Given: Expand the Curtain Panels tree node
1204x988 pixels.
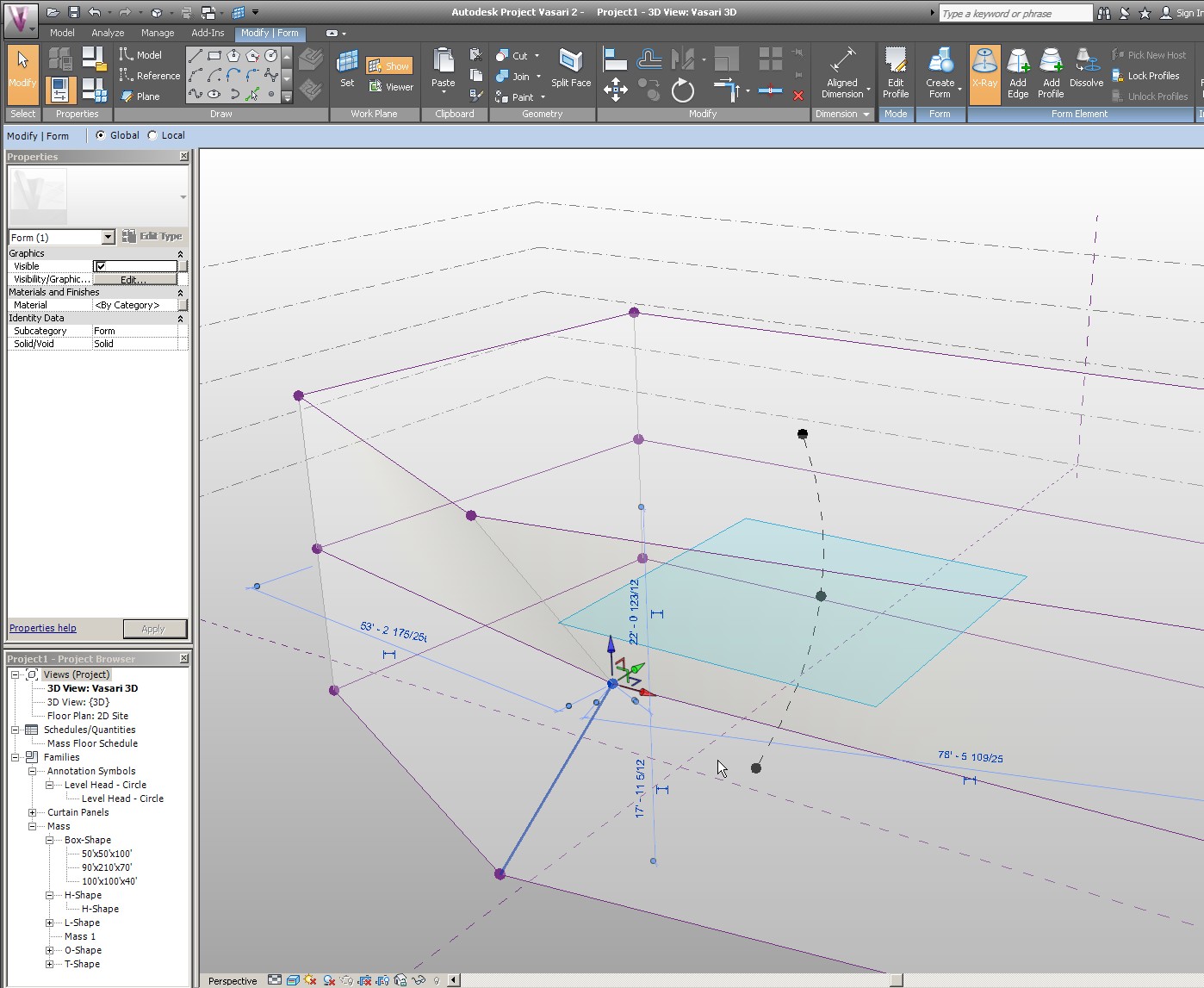Looking at the screenshot, I should pos(33,812).
